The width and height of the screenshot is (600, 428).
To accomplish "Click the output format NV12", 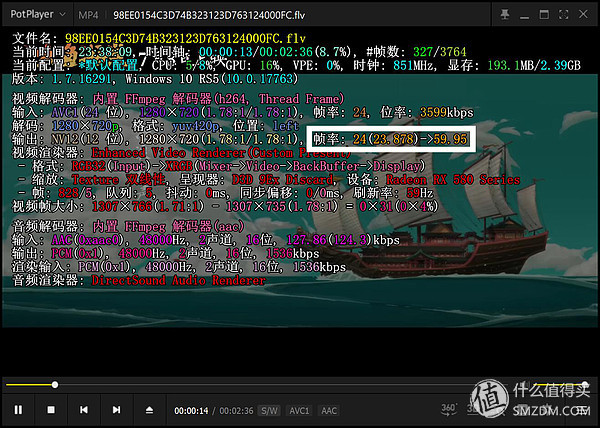I will click(x=65, y=139).
